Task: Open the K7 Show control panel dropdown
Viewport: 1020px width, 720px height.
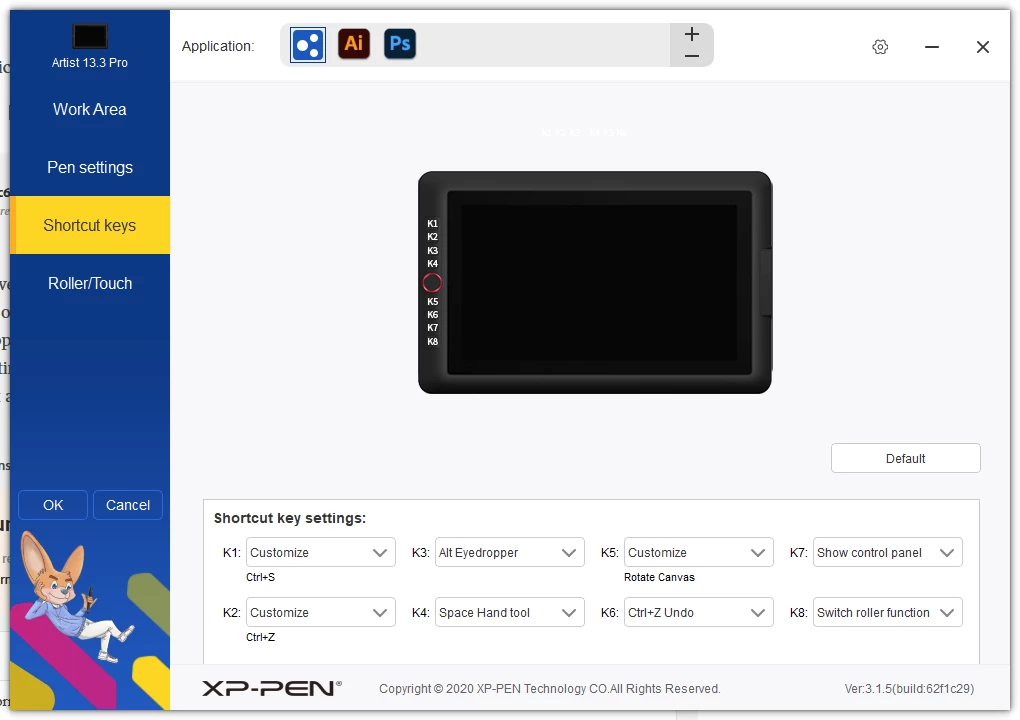Action: tap(887, 552)
